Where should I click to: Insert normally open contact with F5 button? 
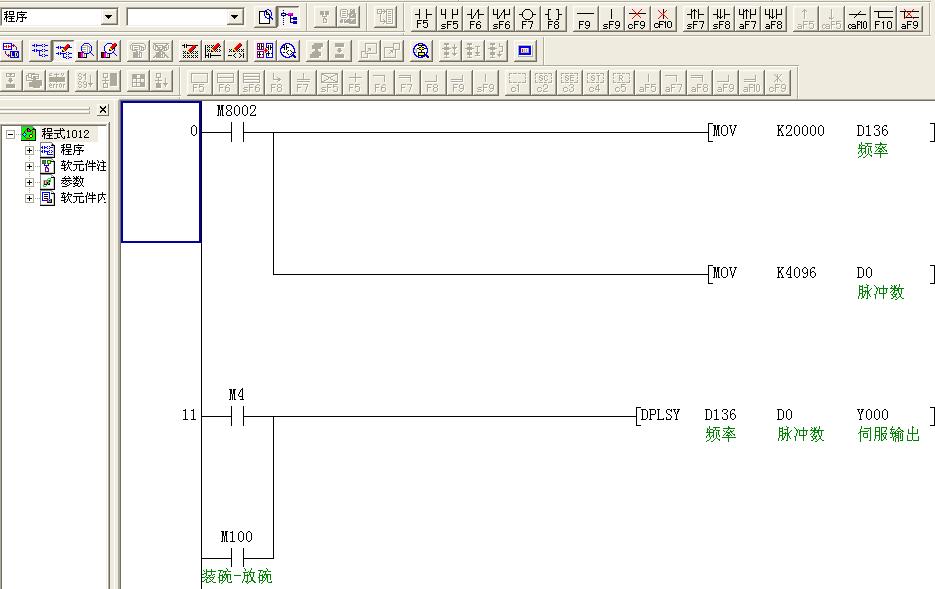pyautogui.click(x=423, y=18)
